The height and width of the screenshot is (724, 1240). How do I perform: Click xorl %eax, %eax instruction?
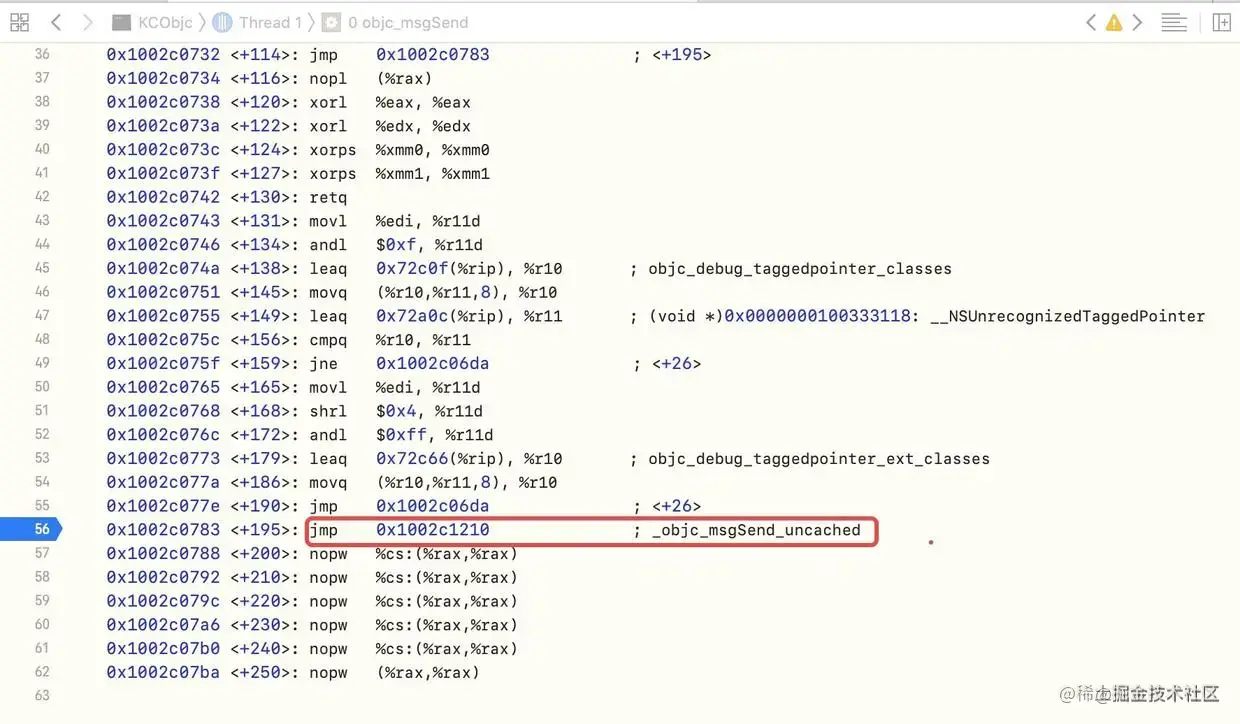(390, 102)
